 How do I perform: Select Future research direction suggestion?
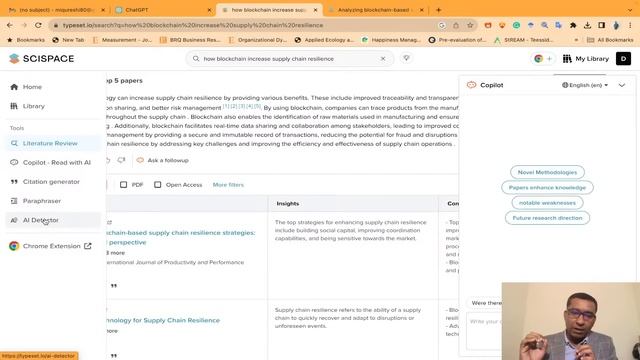click(547, 218)
